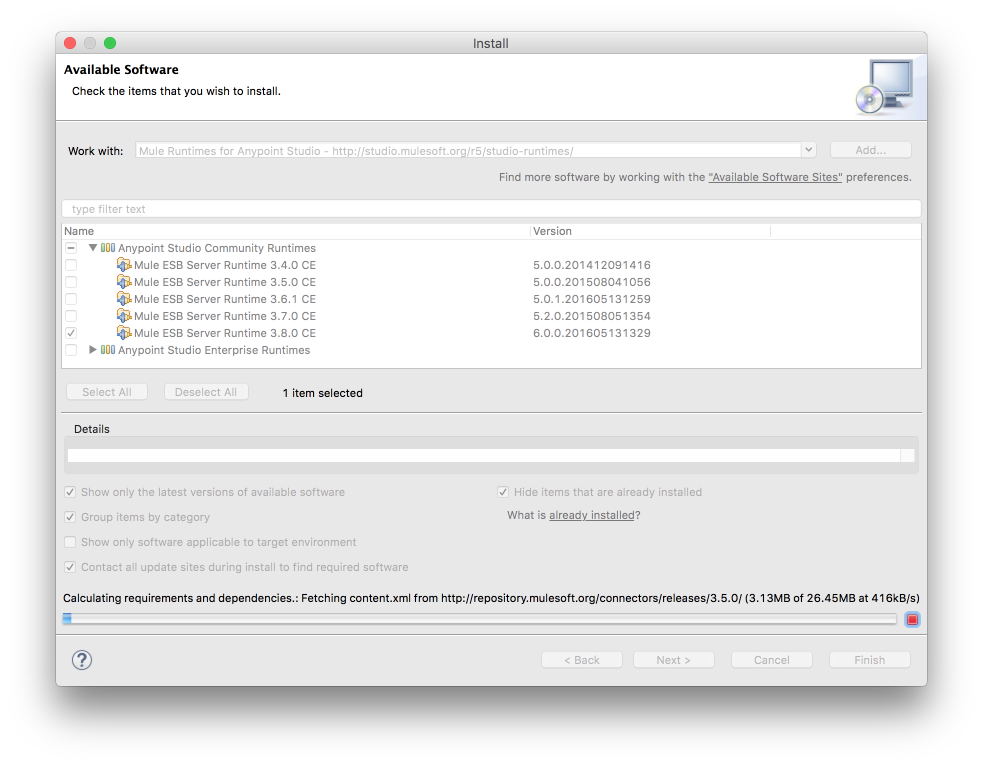
Task: Select the Mule ESB Server Runtime 3.6.1 CE row text
Action: pyautogui.click(x=224, y=298)
